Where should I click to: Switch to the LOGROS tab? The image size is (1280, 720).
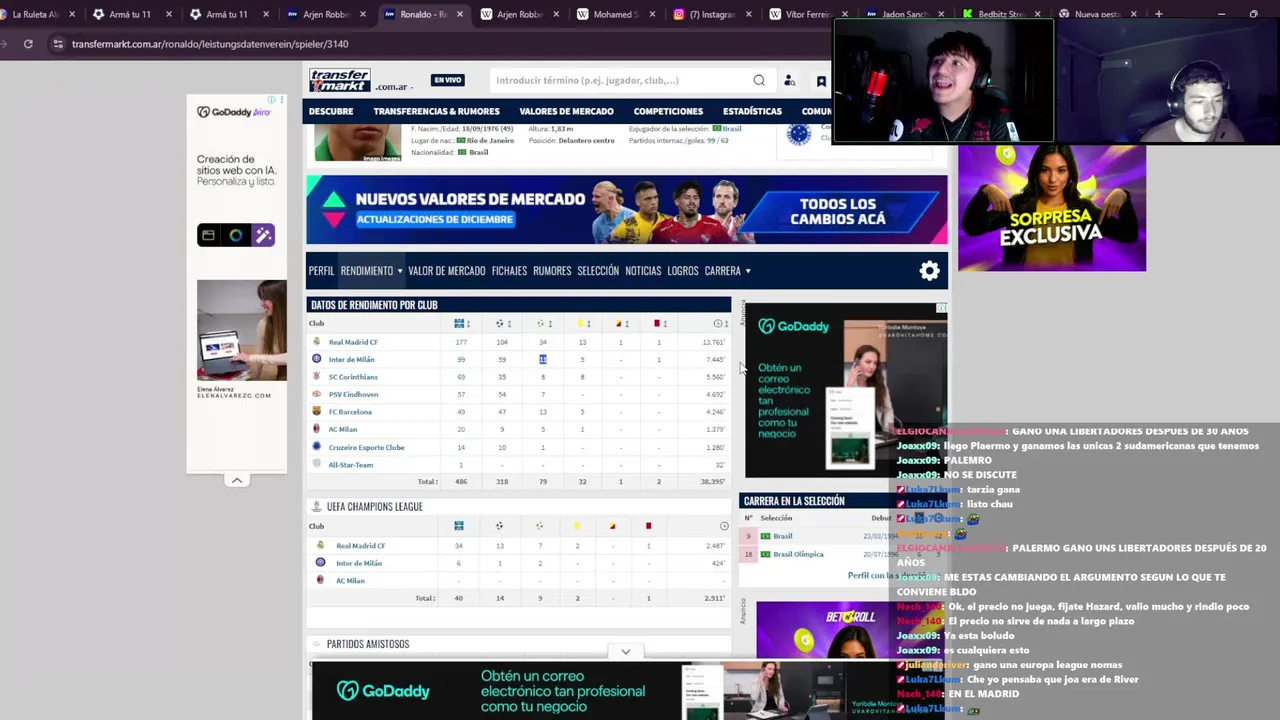(683, 271)
